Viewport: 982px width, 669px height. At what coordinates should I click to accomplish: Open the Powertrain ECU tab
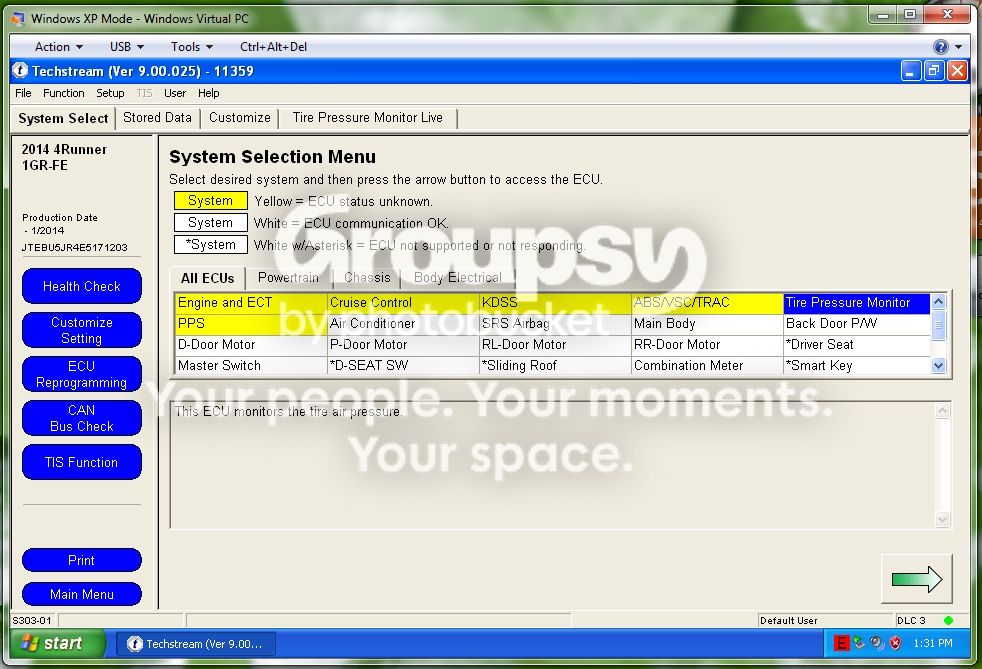(288, 277)
